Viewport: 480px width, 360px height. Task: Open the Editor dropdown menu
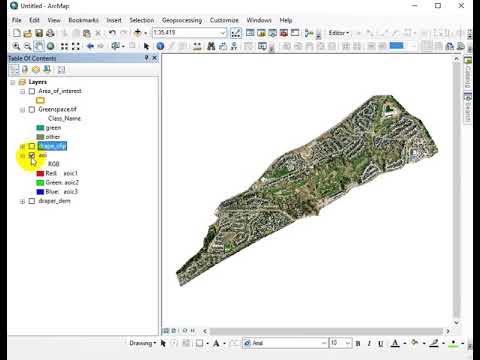[x=339, y=33]
